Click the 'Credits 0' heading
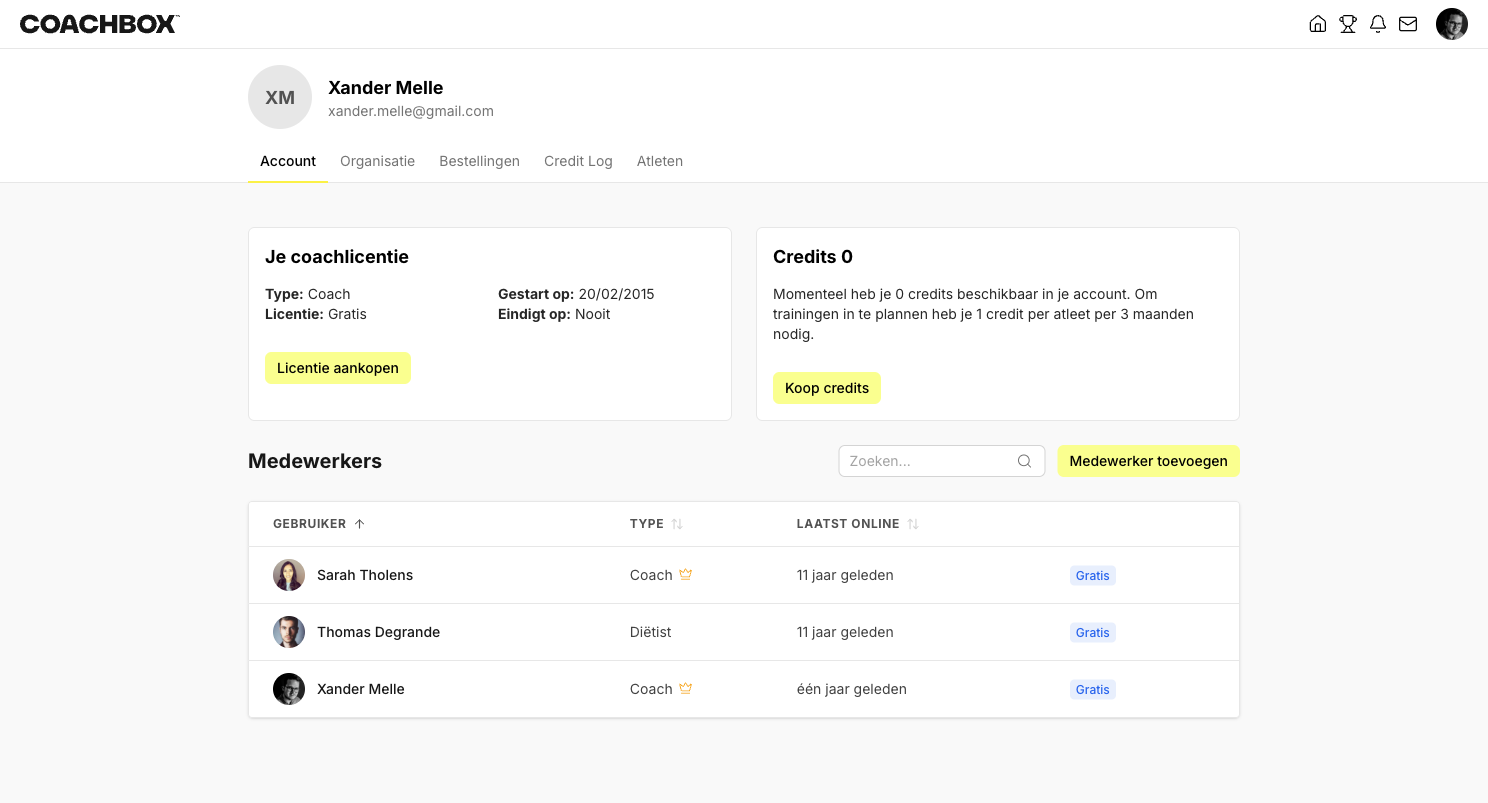Image resolution: width=1488 pixels, height=803 pixels. (813, 257)
